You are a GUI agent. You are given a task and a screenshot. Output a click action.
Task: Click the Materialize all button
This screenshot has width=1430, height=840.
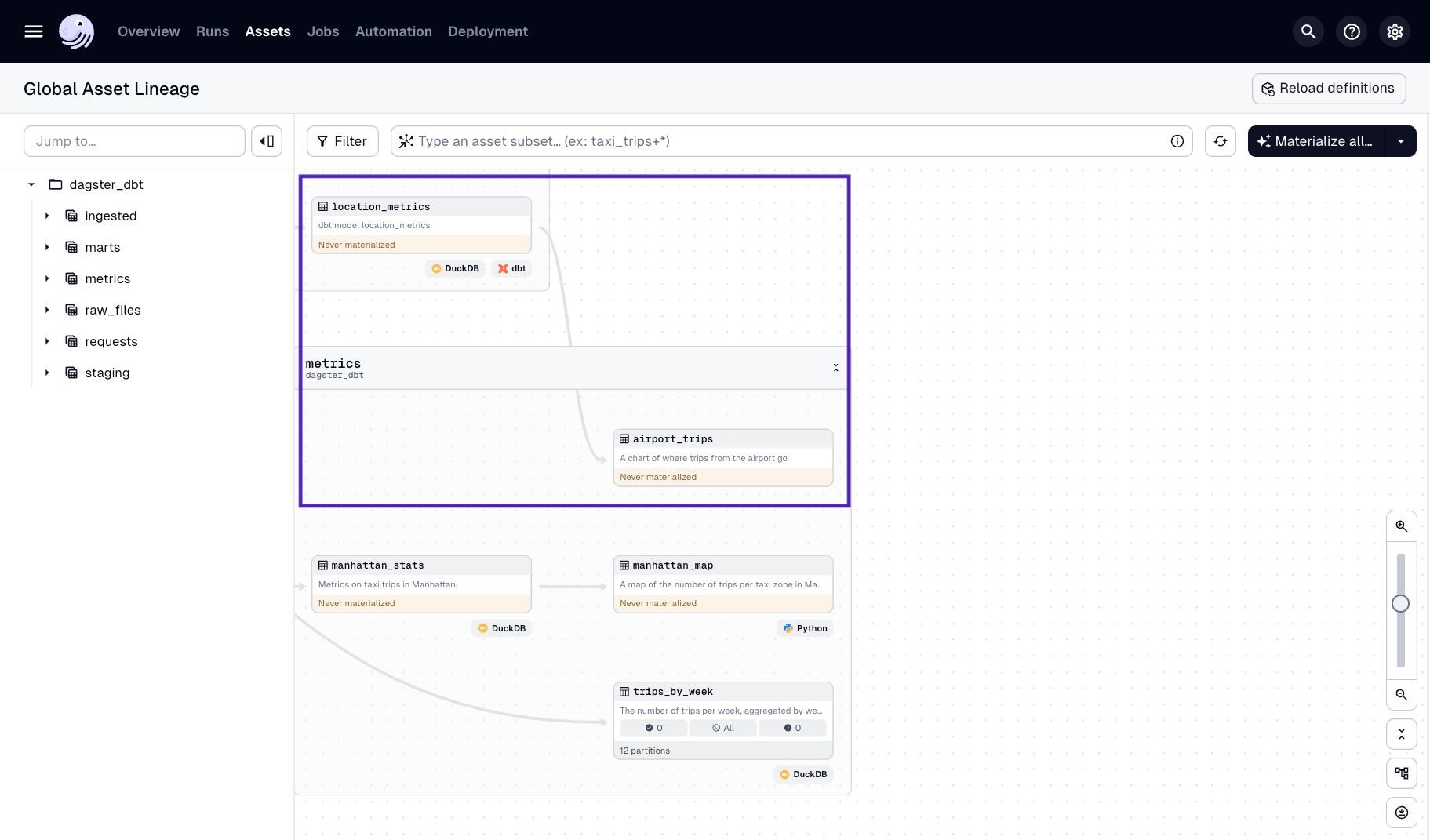pos(1316,141)
